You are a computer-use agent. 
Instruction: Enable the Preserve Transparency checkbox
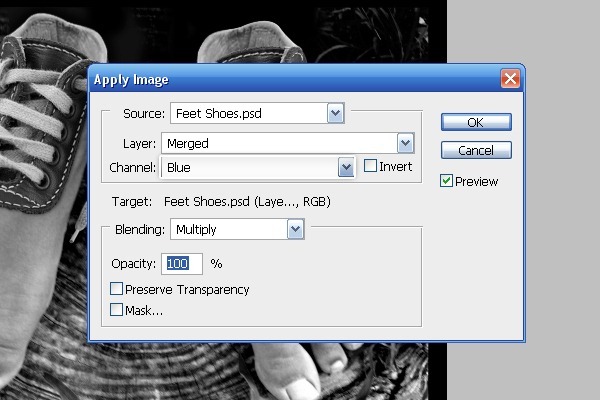click(x=117, y=289)
